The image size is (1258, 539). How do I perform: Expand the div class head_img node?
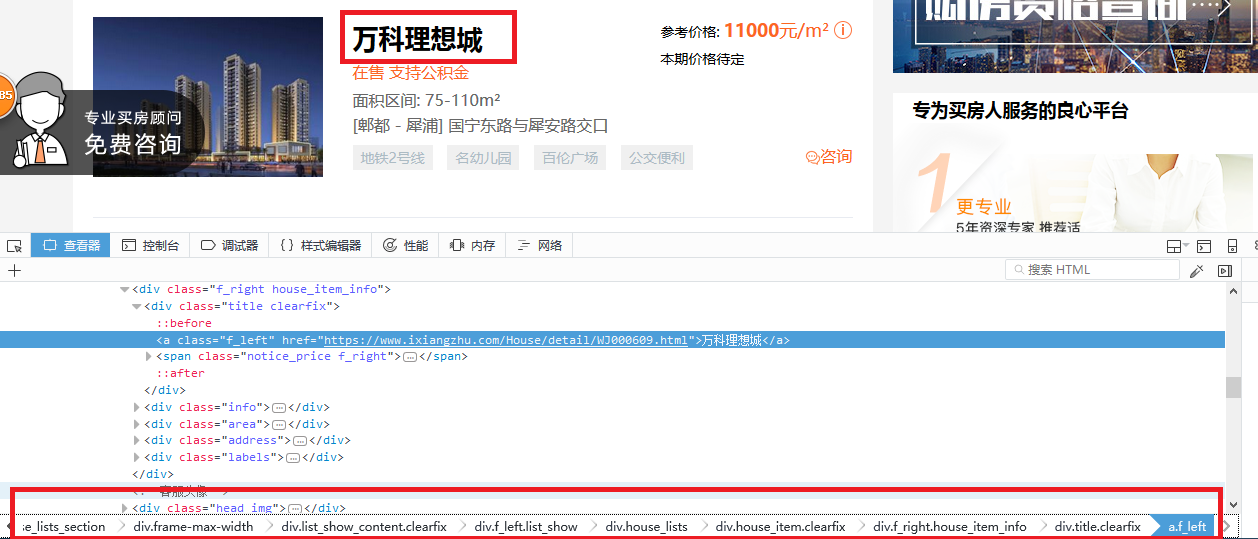(x=125, y=508)
